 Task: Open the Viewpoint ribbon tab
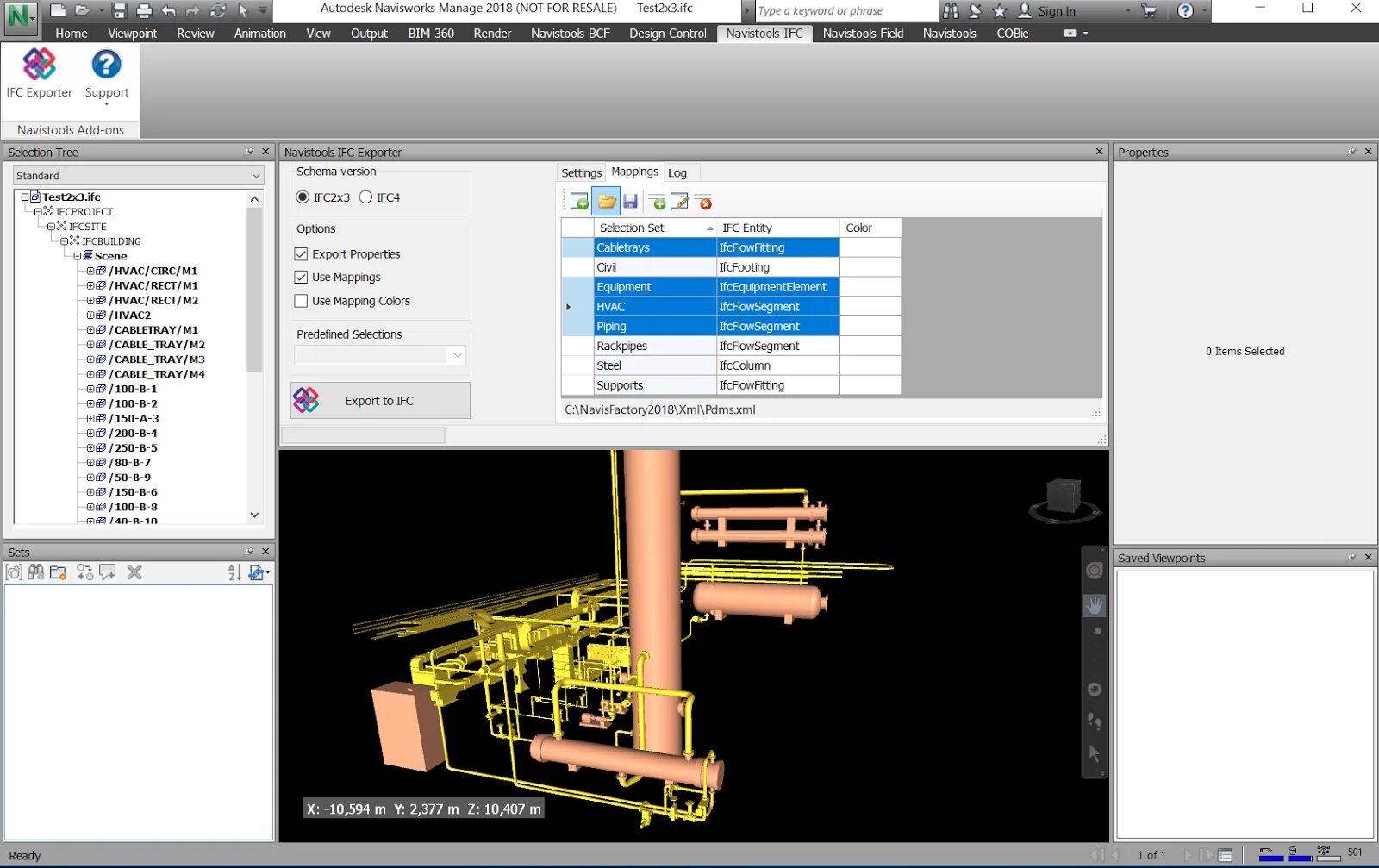(x=132, y=34)
